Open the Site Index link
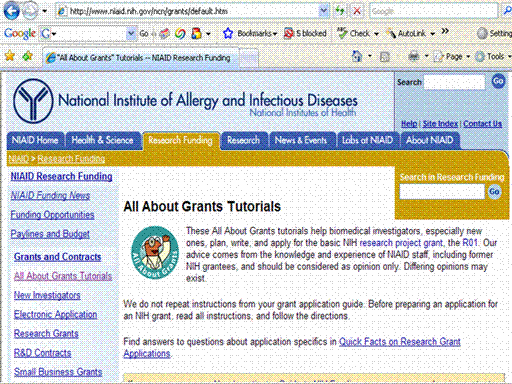 (440, 124)
